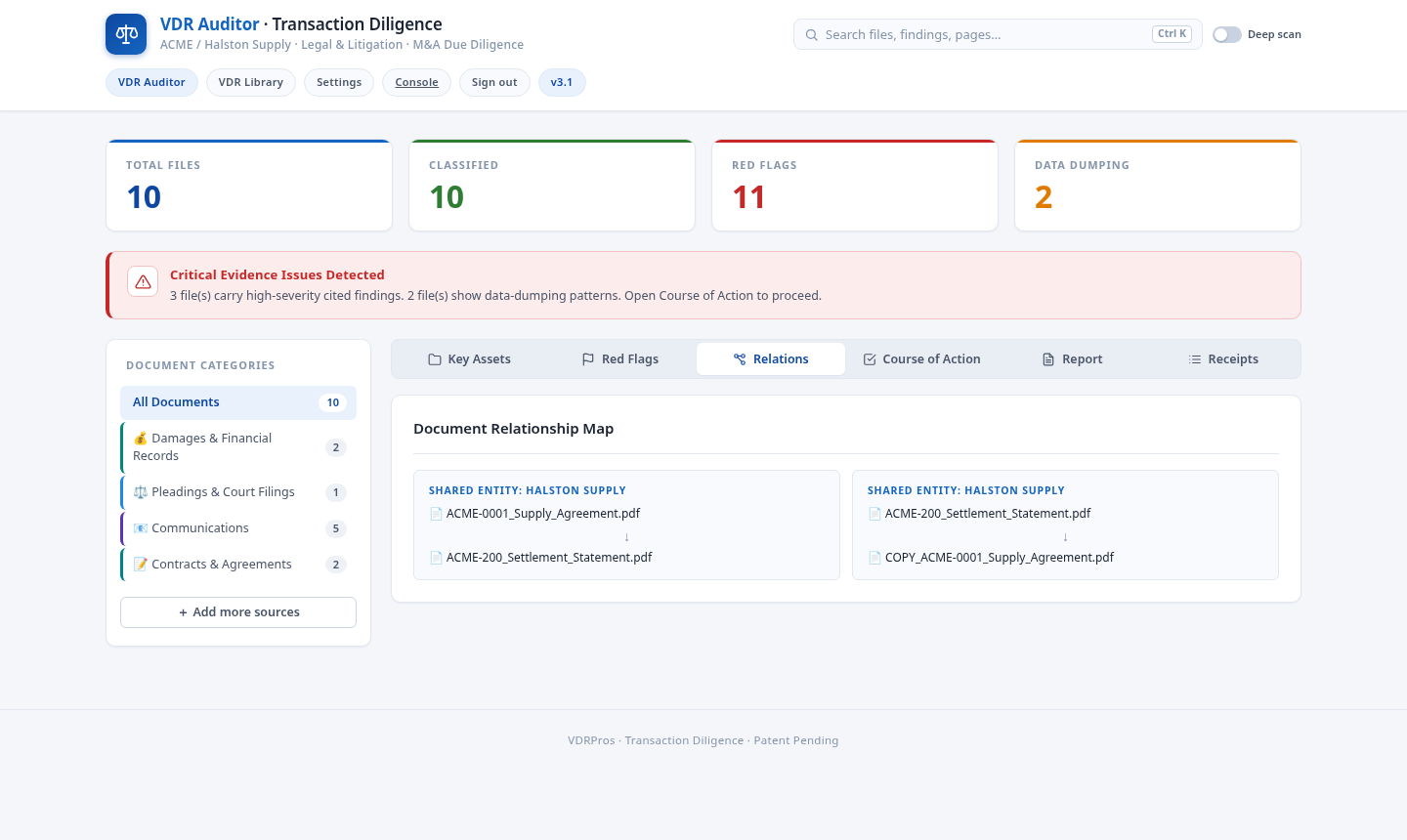
Task: Click the Ctrl K shortcut badge
Action: pyautogui.click(x=1172, y=34)
